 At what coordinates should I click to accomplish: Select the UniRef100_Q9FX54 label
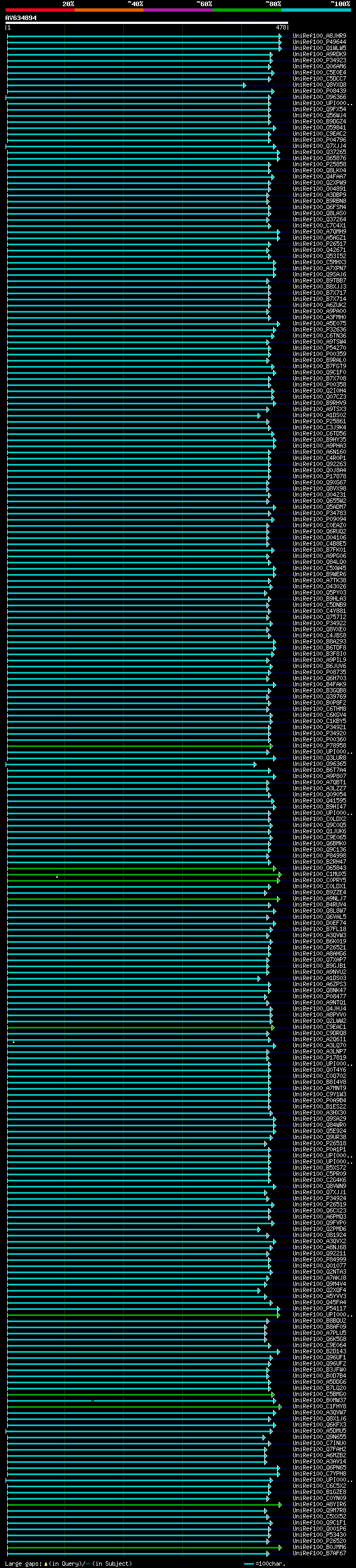pyautogui.click(x=319, y=109)
